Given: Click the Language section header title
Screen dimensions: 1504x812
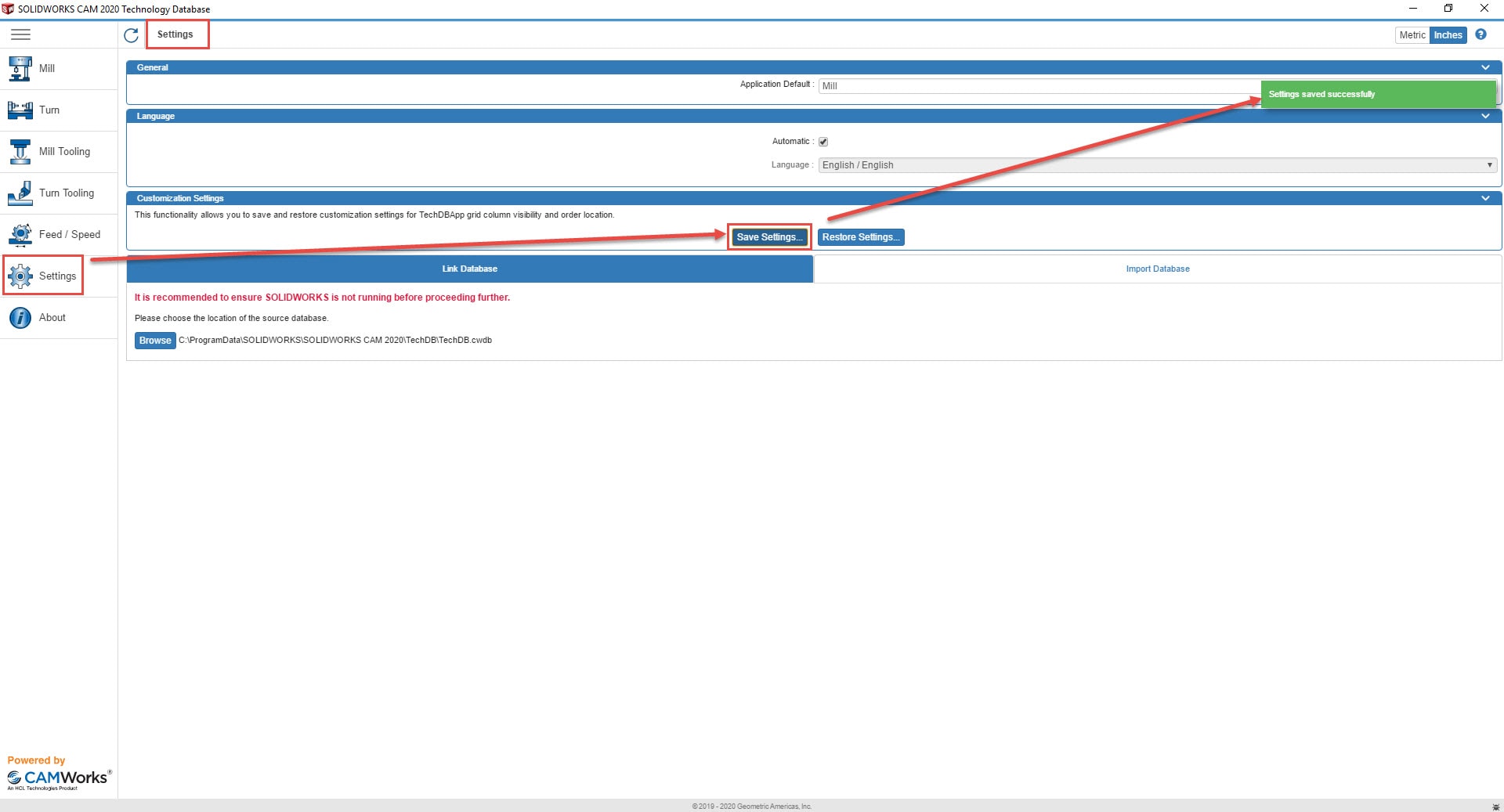Looking at the screenshot, I should (156, 116).
